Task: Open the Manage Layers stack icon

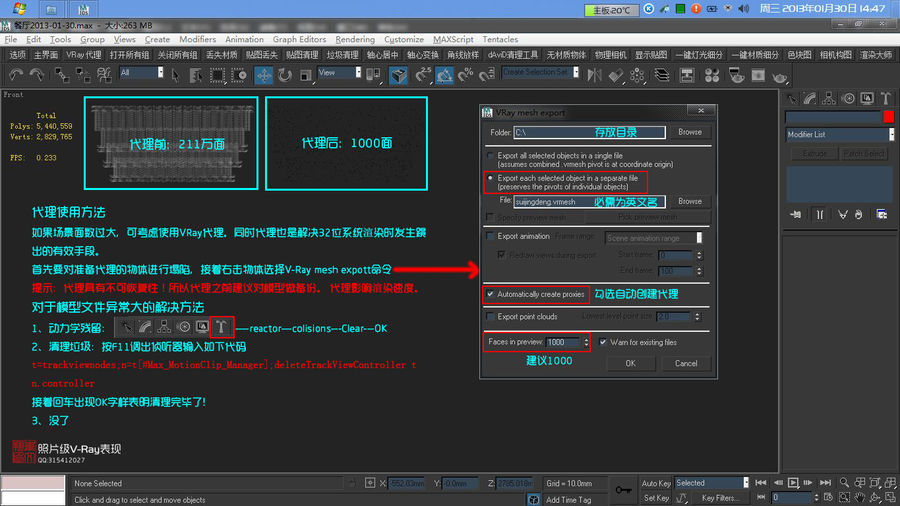Action: tap(662, 75)
